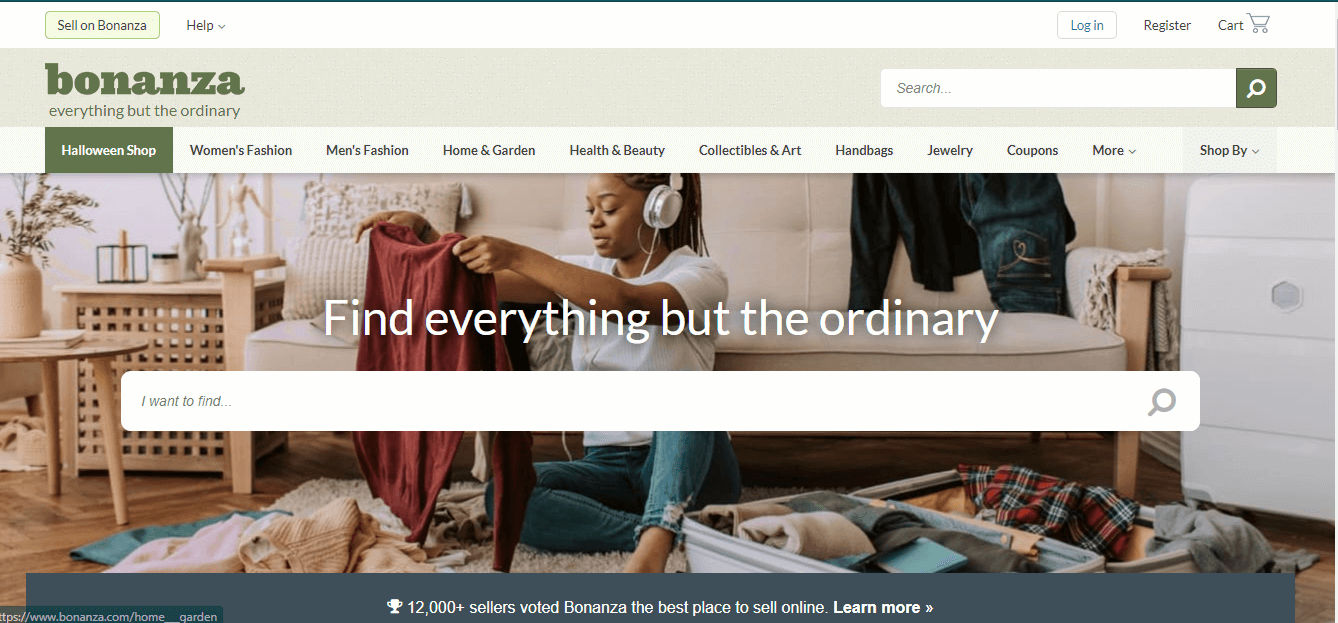Open the Register link

coord(1167,25)
